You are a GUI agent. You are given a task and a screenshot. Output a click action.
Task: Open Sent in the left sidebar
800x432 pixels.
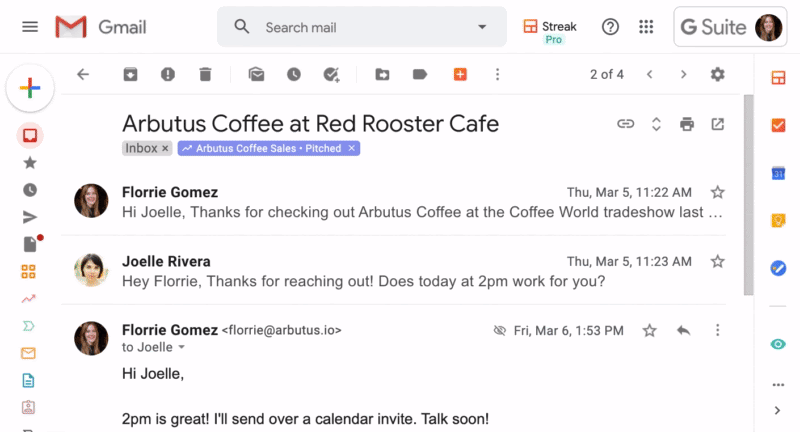coord(30,217)
